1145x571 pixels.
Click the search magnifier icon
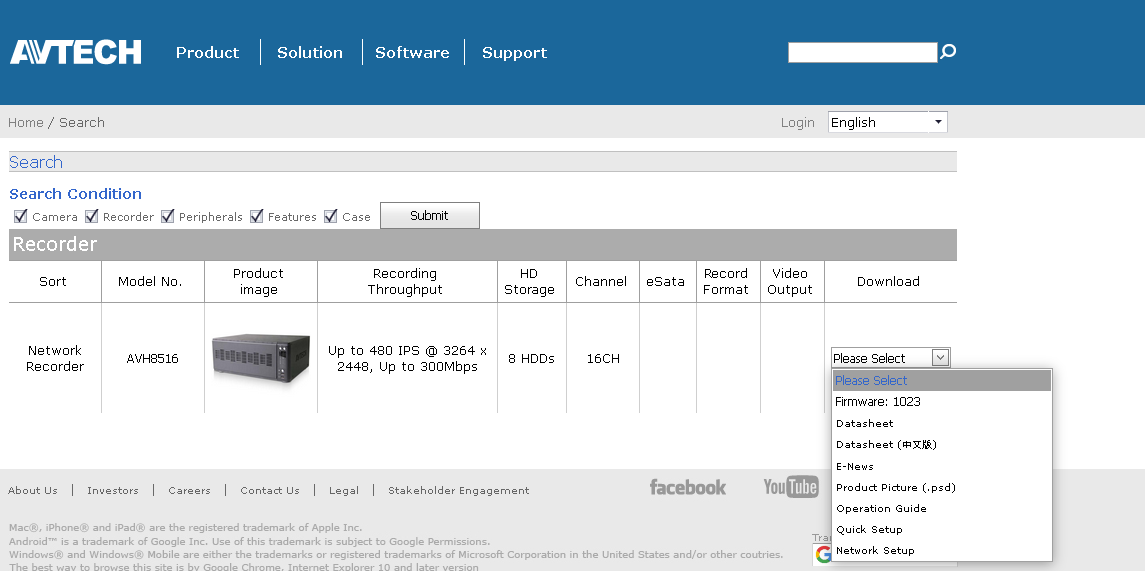tap(948, 52)
